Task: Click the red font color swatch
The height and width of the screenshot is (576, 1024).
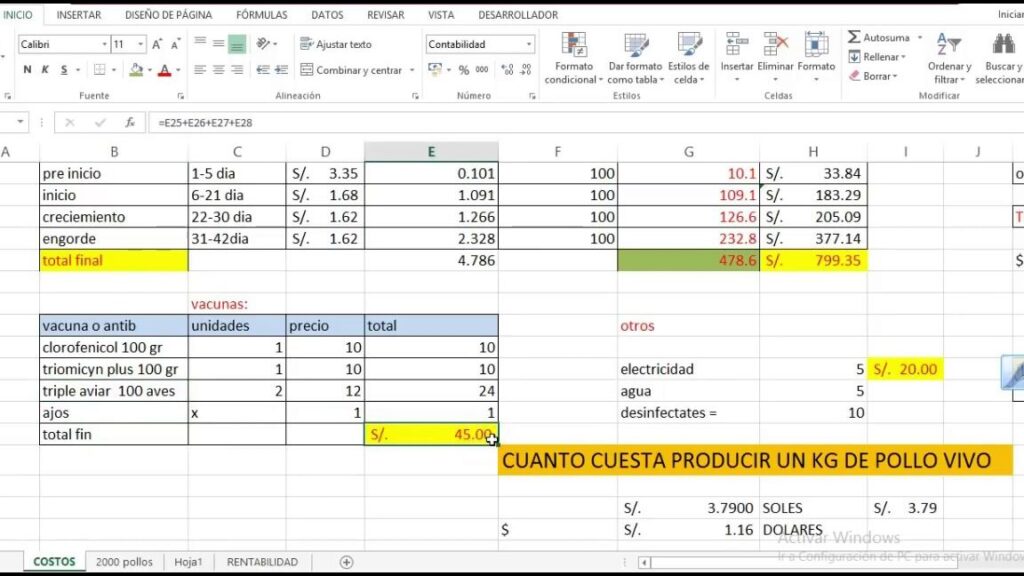Action: coord(163,70)
